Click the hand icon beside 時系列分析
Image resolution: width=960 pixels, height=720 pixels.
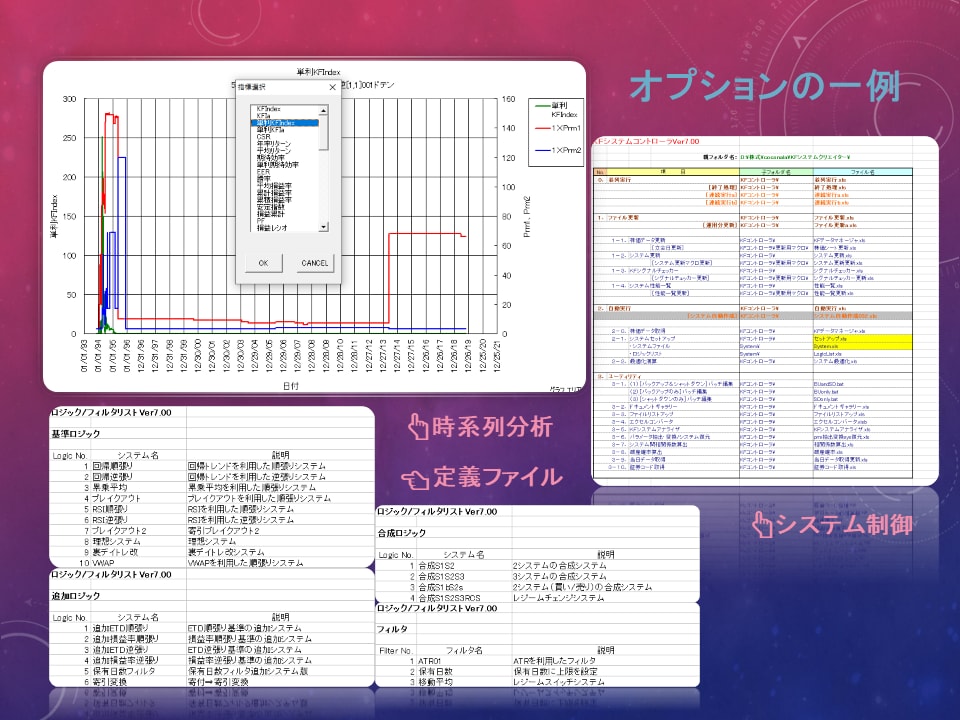click(418, 427)
